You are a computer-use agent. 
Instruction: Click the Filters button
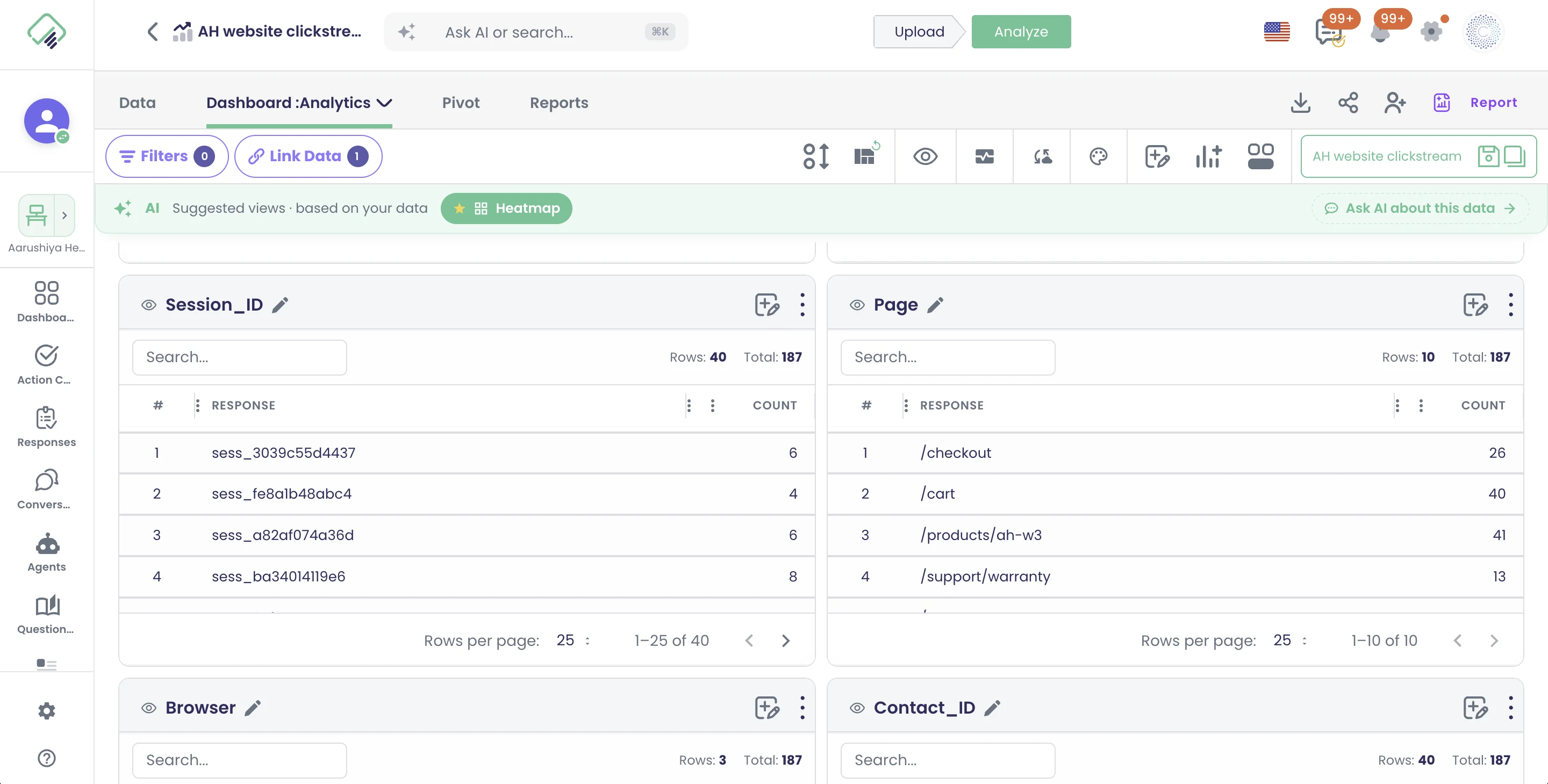(x=167, y=156)
